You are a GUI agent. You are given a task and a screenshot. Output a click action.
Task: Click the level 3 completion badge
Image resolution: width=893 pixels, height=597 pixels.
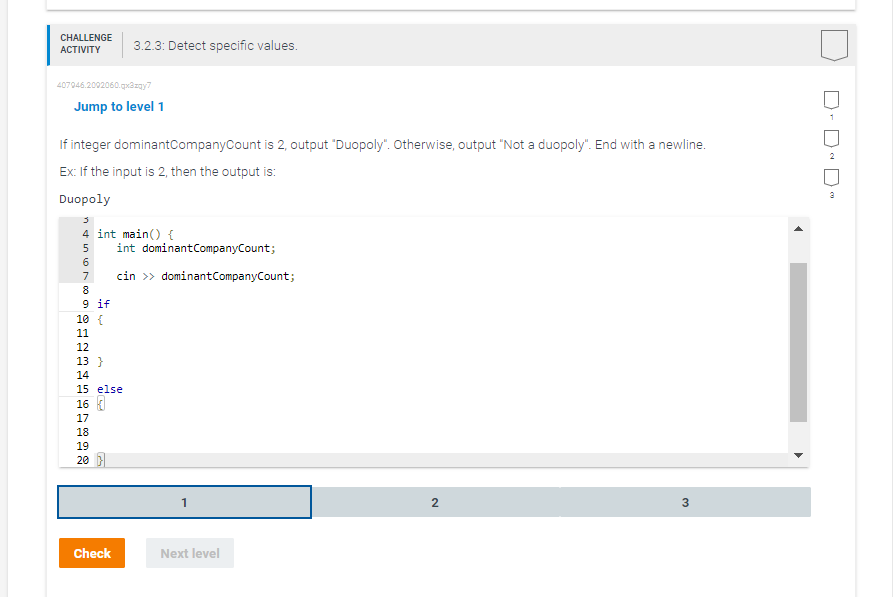pyautogui.click(x=831, y=177)
